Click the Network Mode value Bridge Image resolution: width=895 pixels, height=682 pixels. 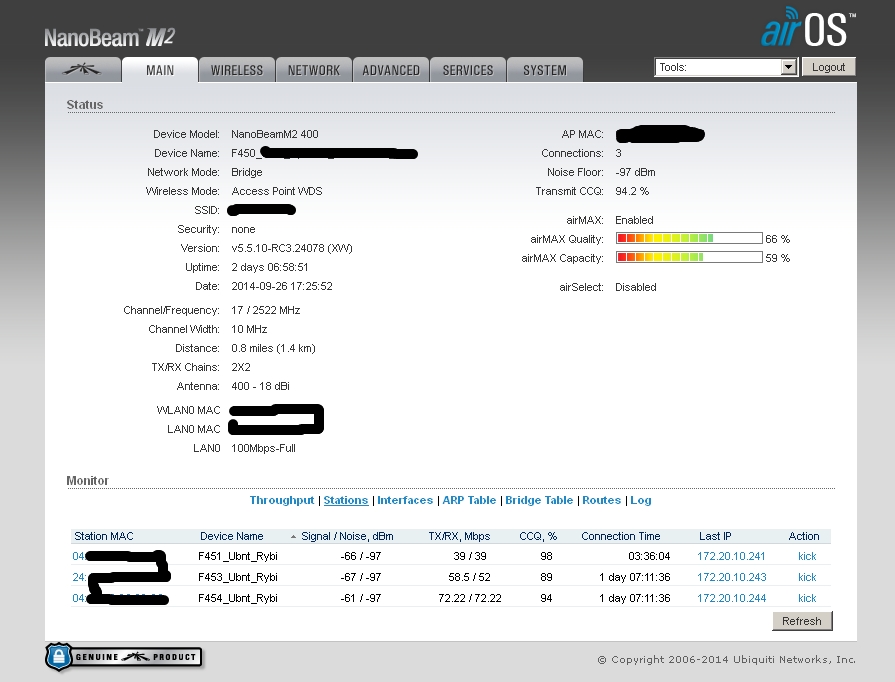247,172
